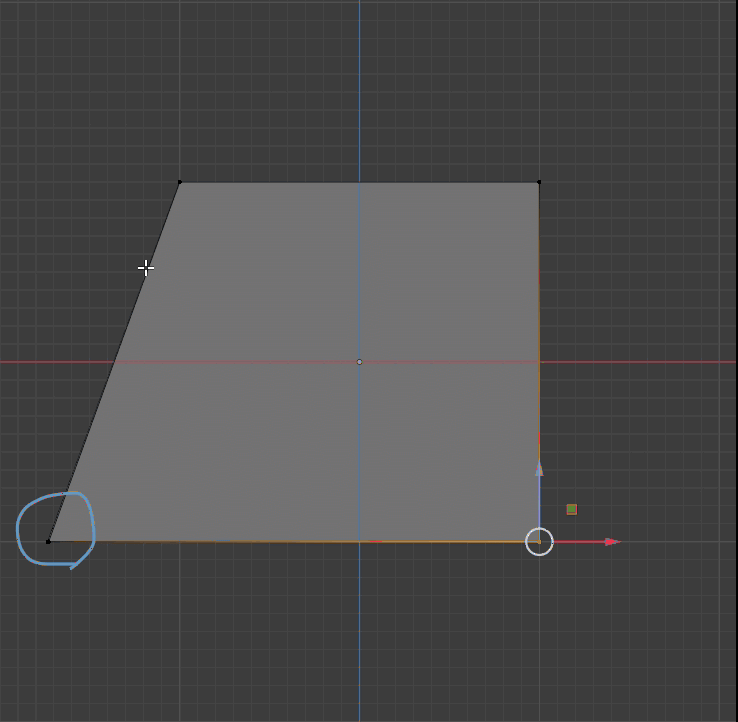Select the slanted left edge of the face
The height and width of the screenshot is (722, 738).
pyautogui.click(x=113, y=362)
